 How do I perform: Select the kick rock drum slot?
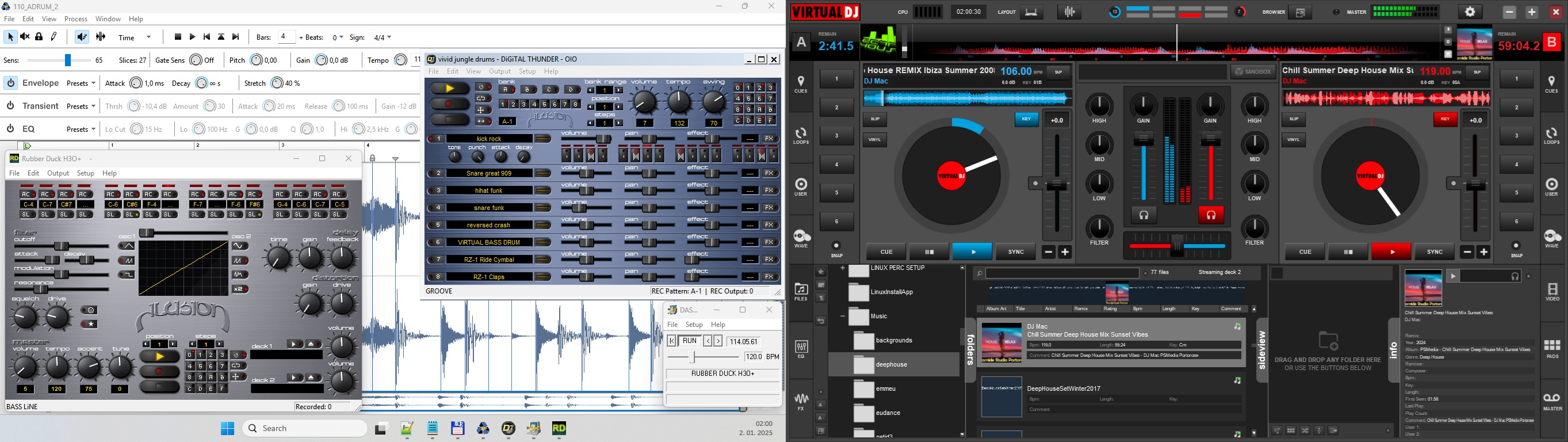point(489,139)
